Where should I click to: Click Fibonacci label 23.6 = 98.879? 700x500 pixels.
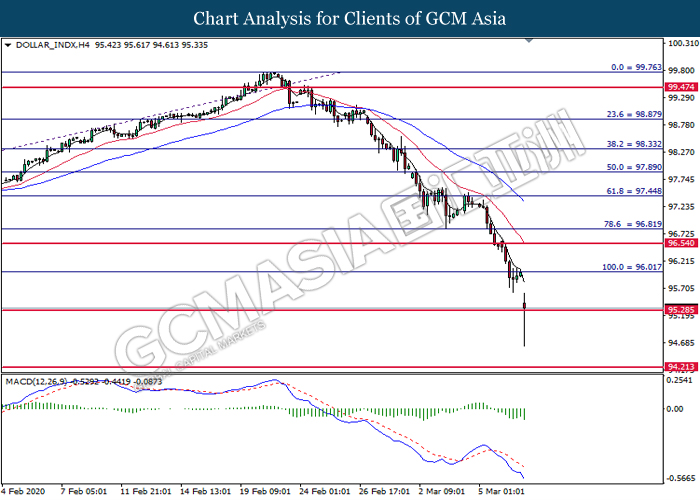tap(634, 114)
